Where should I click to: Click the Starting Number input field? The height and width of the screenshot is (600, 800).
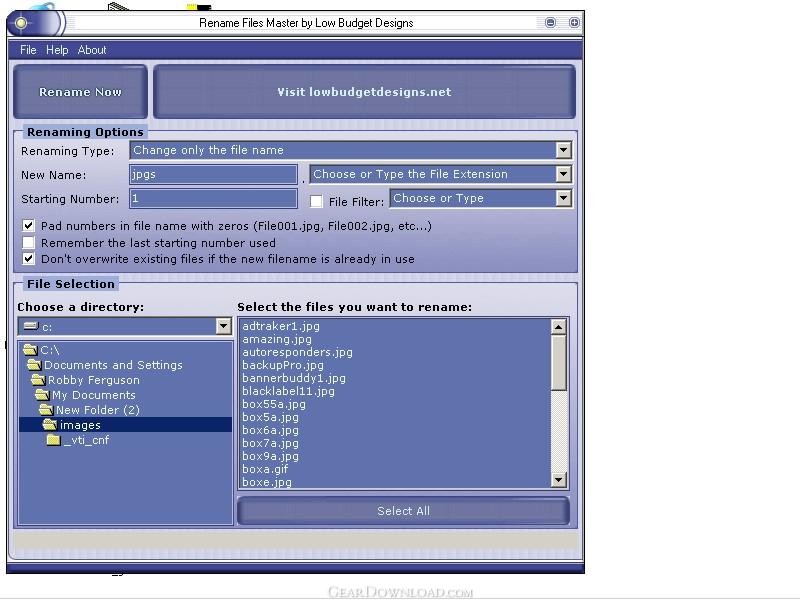tap(213, 198)
